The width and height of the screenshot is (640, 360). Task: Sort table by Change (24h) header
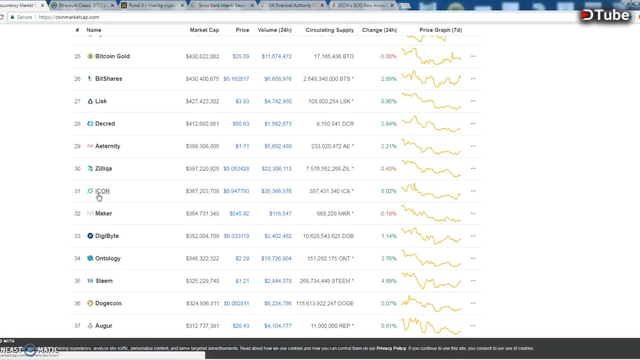click(x=379, y=30)
